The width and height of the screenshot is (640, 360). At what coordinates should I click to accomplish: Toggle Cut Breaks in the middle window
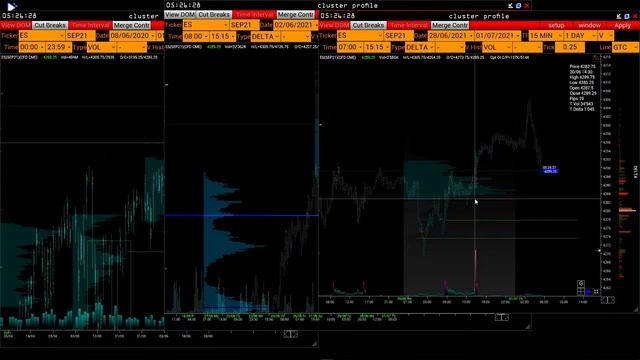click(214, 14)
